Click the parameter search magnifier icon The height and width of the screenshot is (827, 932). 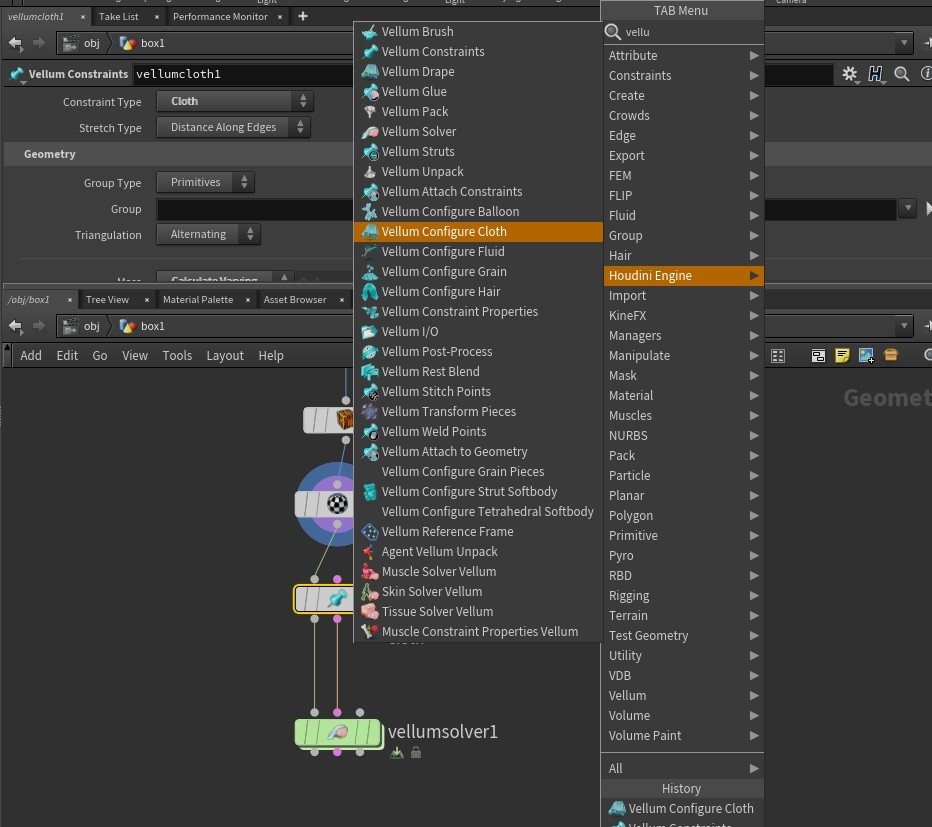(902, 74)
